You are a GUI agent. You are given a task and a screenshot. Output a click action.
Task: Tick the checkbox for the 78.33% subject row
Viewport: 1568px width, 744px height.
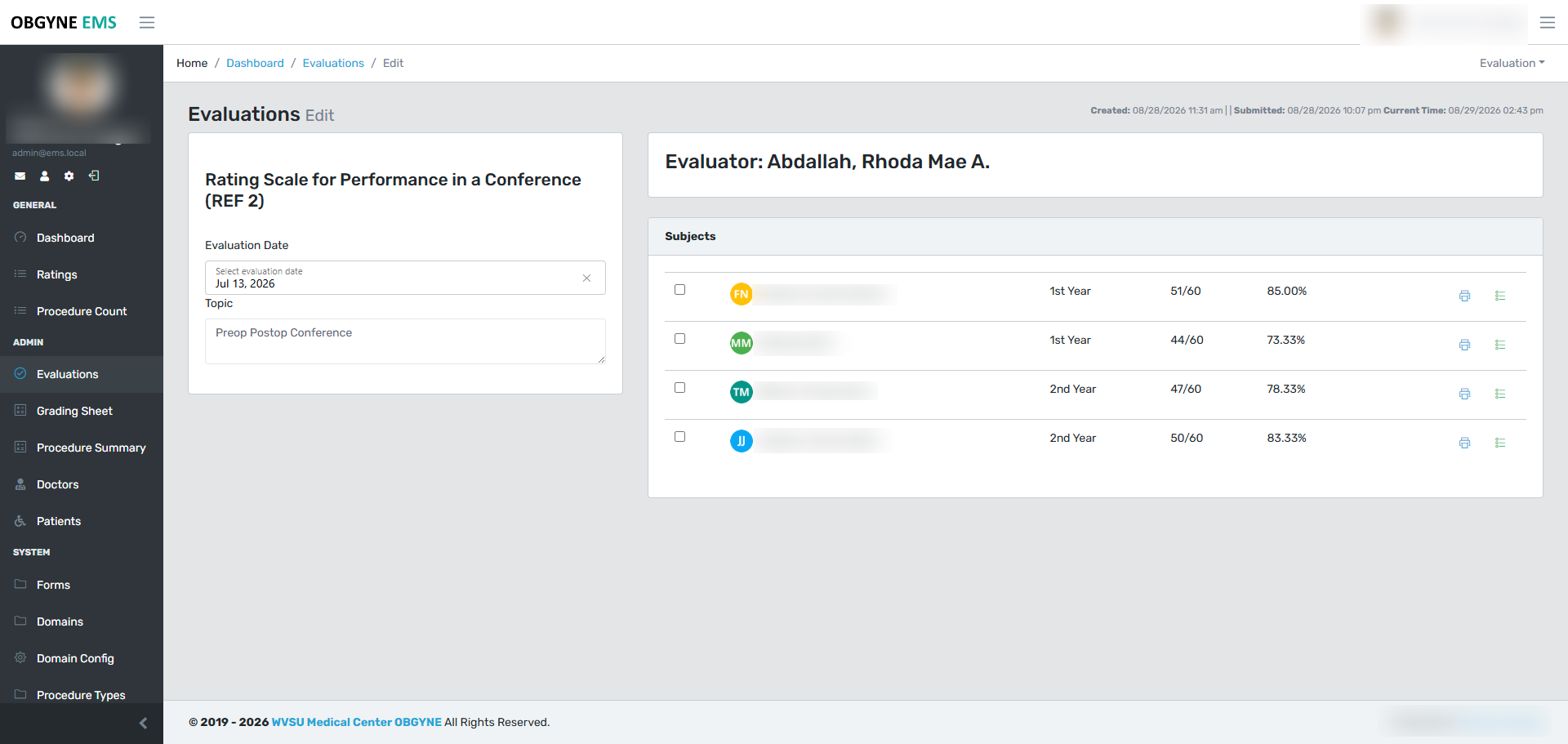[679, 387]
